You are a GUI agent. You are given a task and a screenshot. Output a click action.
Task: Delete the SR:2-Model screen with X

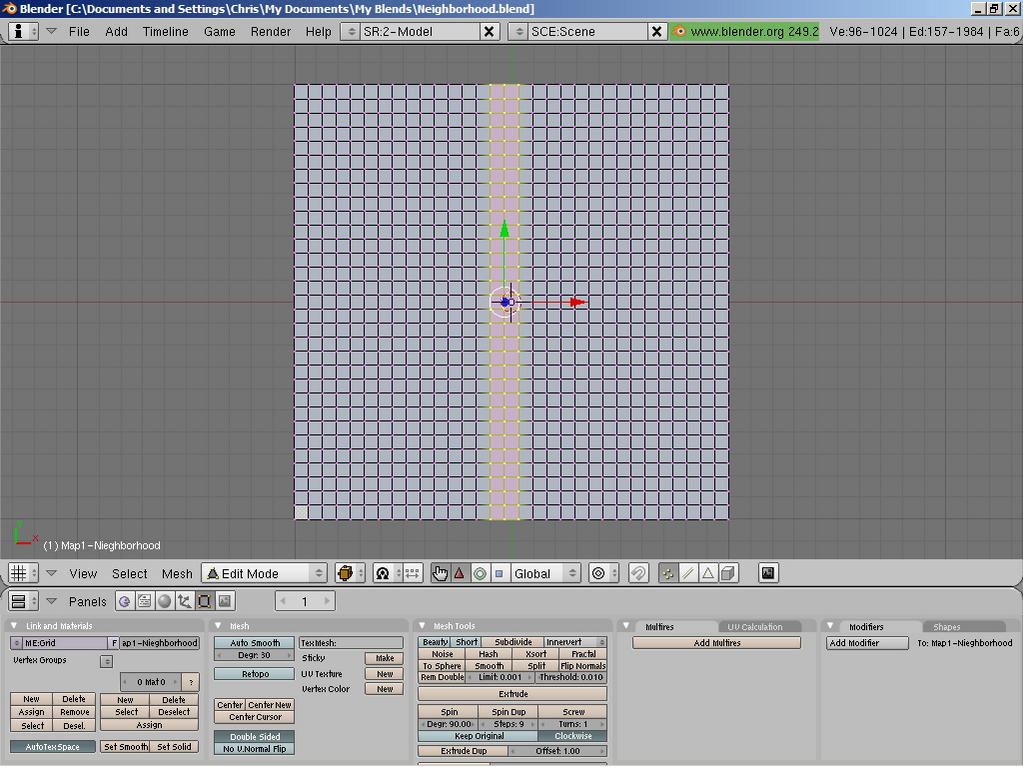point(489,31)
